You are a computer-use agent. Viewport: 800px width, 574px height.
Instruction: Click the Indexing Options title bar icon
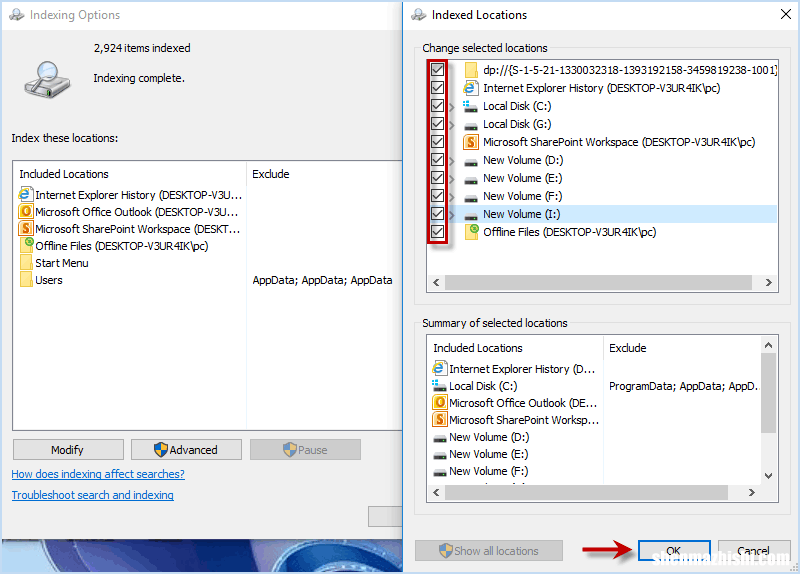point(17,15)
